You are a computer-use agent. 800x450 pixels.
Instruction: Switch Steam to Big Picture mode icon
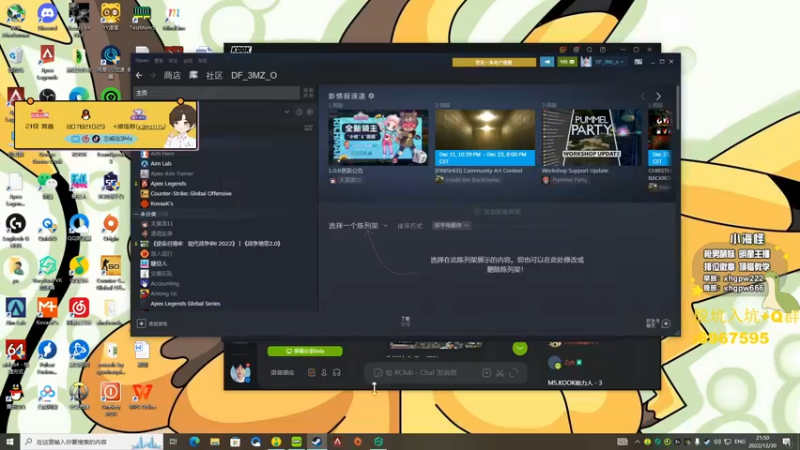click(x=638, y=62)
